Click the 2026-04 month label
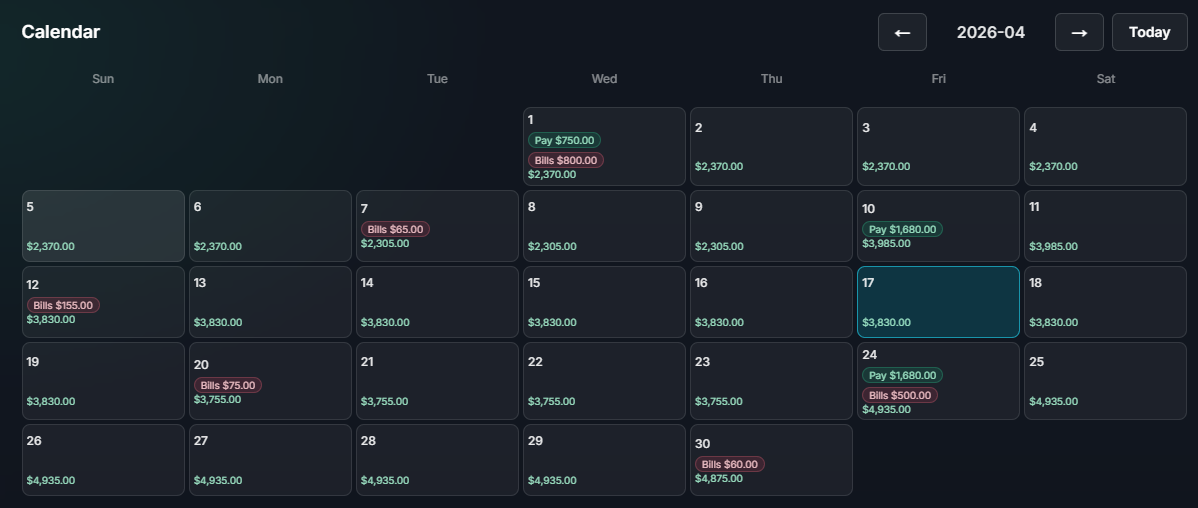 tap(990, 32)
